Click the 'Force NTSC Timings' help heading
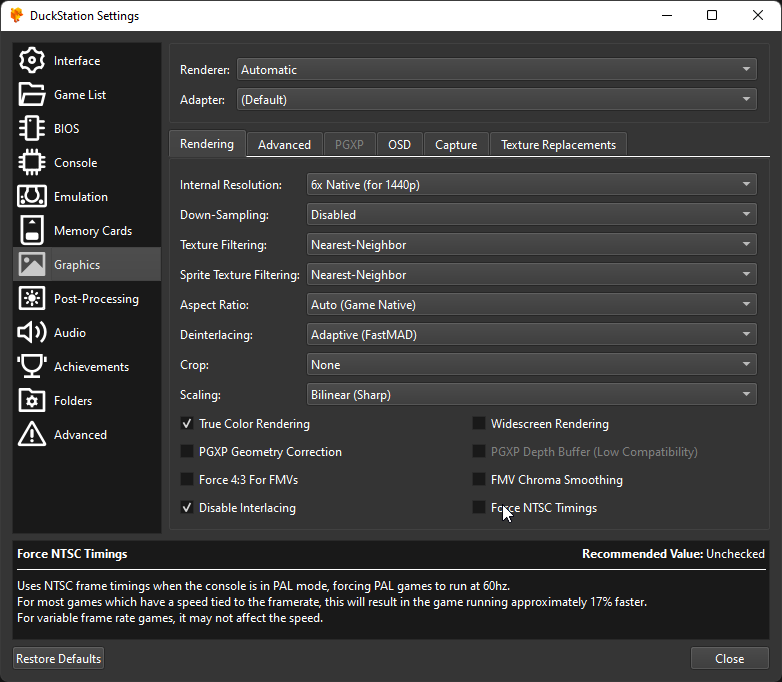The image size is (782, 682). click(72, 554)
